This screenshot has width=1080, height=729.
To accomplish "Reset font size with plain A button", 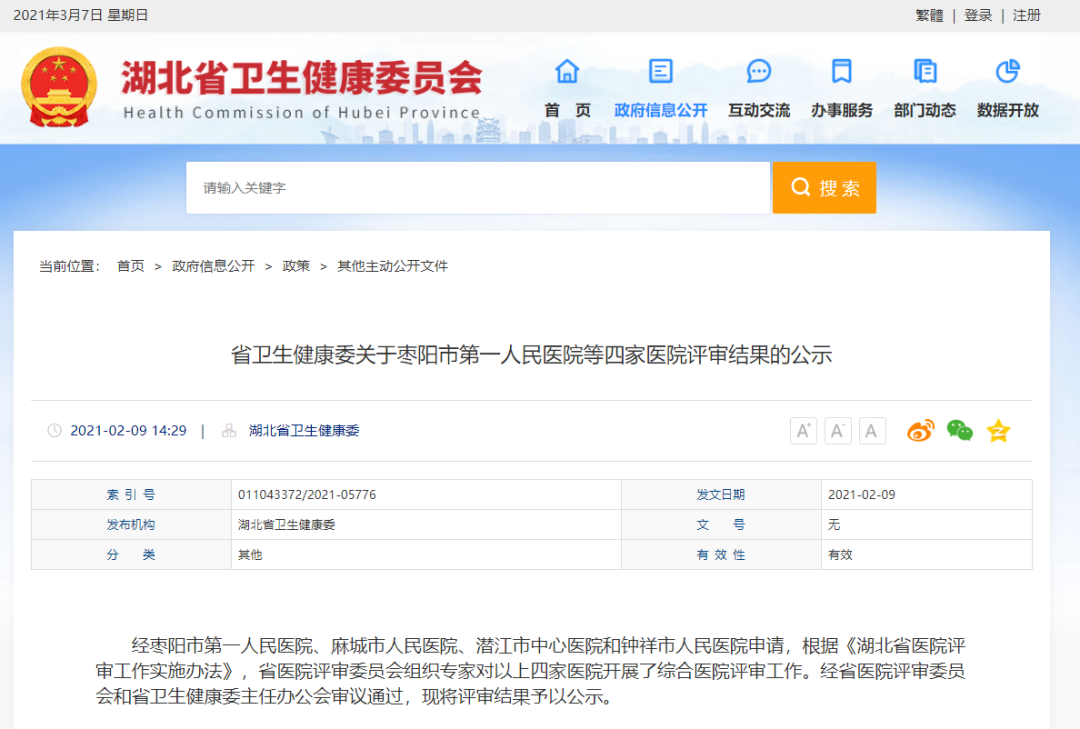I will click(x=872, y=431).
